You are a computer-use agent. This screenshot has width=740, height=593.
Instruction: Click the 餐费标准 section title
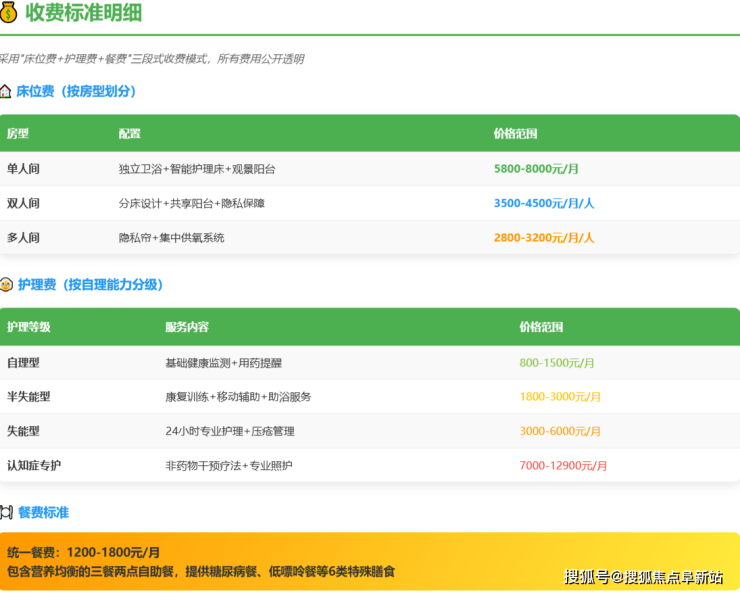click(x=43, y=513)
